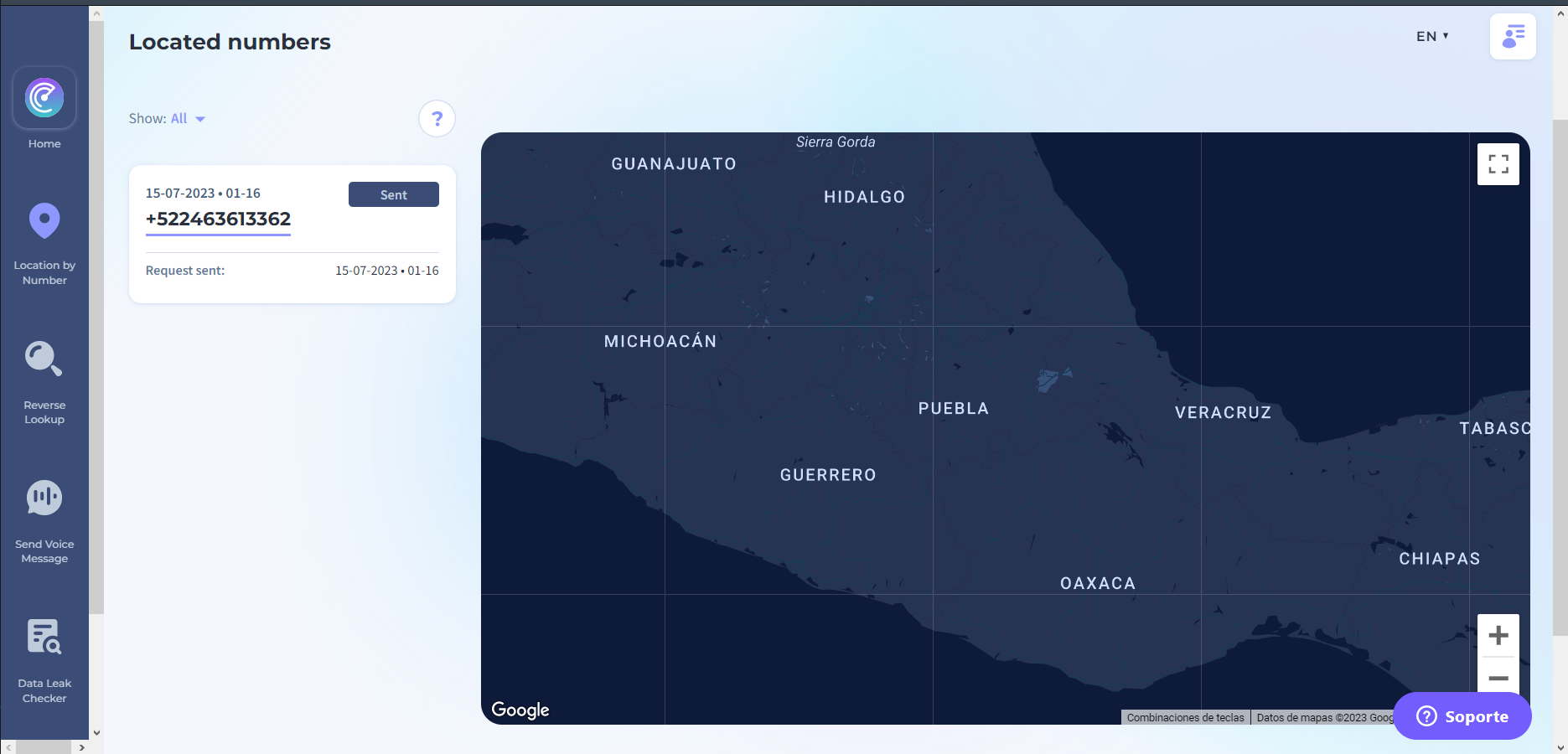This screenshot has height=754, width=1568.
Task: Click the Home logo icon
Action: click(44, 98)
